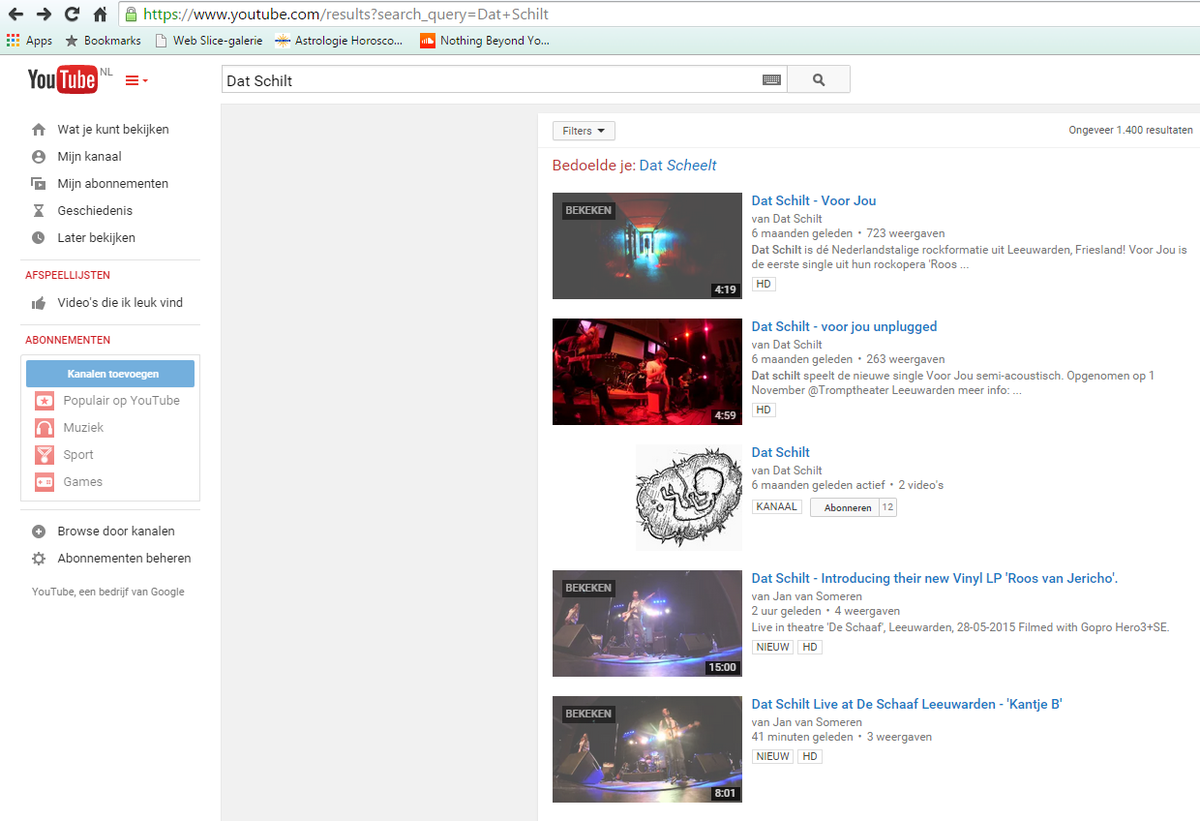Image resolution: width=1200 pixels, height=821 pixels.
Task: Open Mijn abonnementen
Action: [113, 184]
